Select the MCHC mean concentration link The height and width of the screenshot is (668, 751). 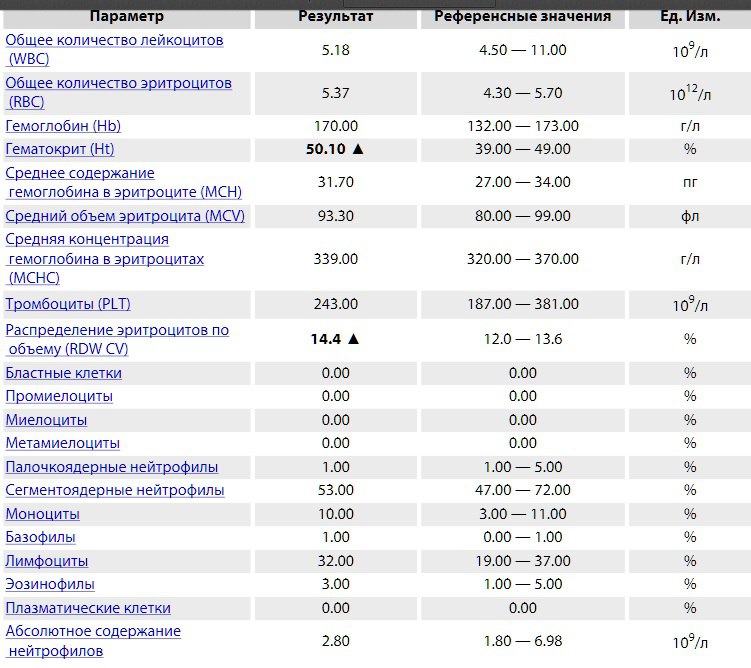[104, 259]
